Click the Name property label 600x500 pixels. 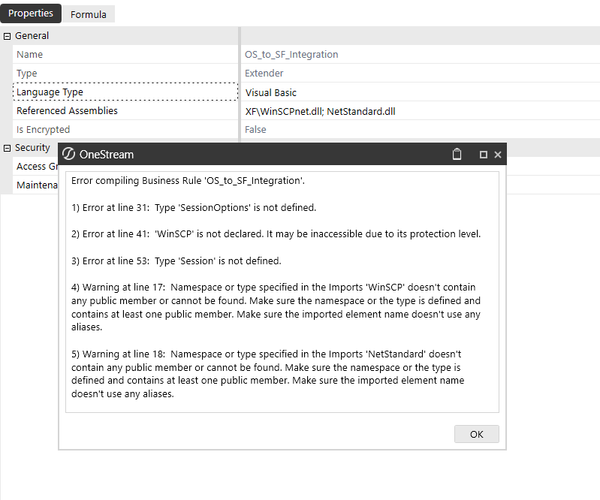[29, 54]
